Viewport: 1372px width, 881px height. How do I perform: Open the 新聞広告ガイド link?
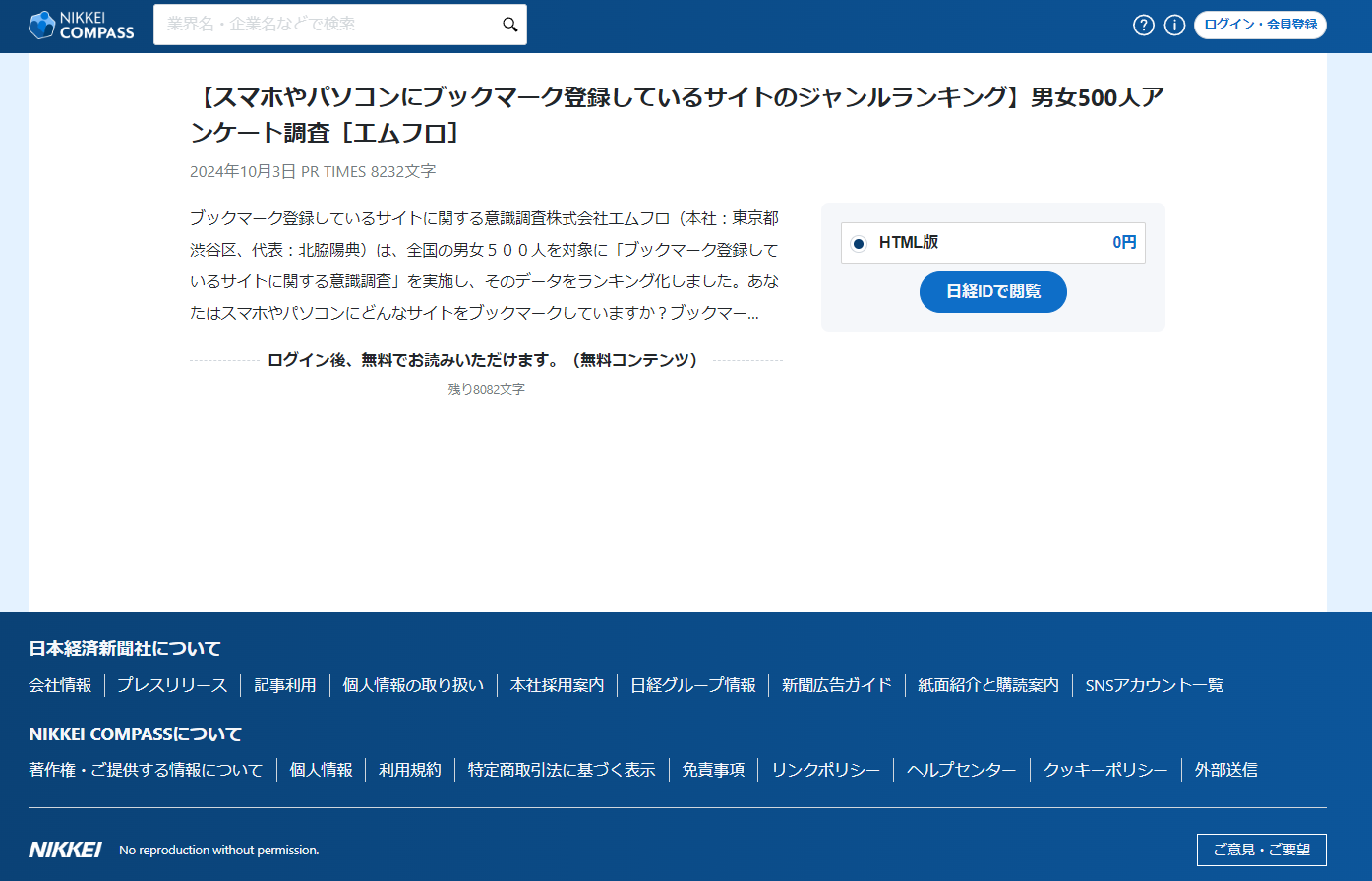click(837, 685)
